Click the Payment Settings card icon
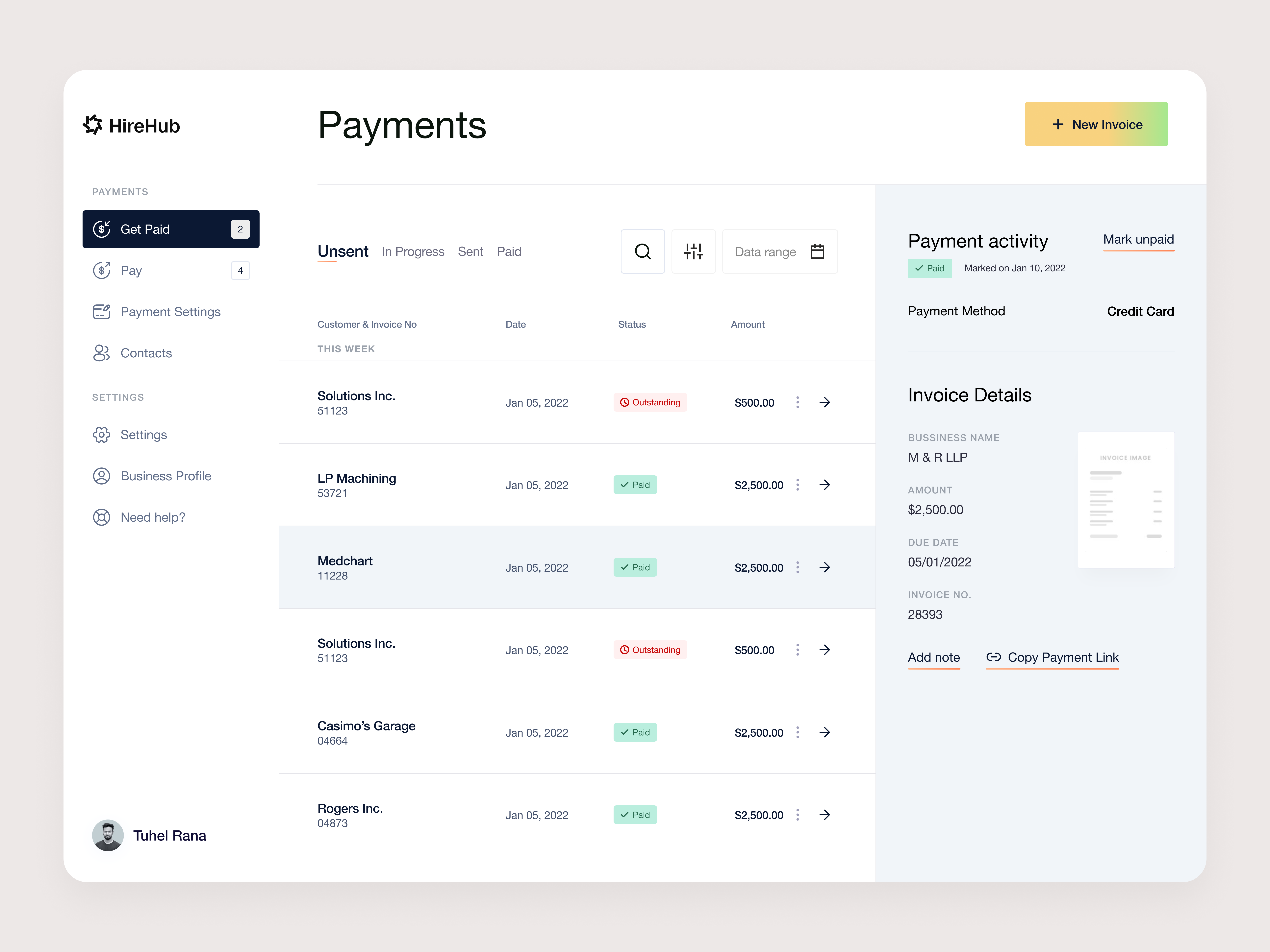Image resolution: width=1270 pixels, height=952 pixels. [102, 312]
